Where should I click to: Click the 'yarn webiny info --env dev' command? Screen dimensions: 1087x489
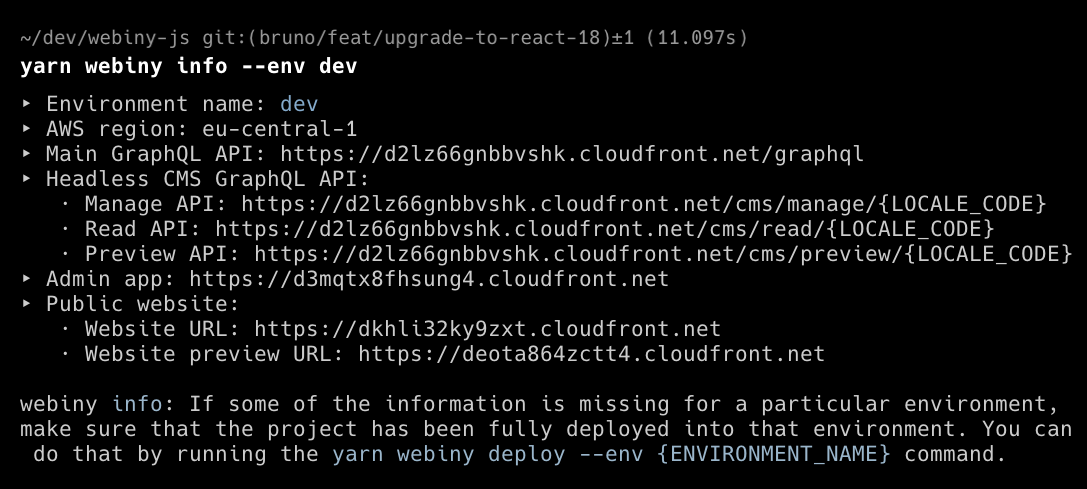coord(189,67)
